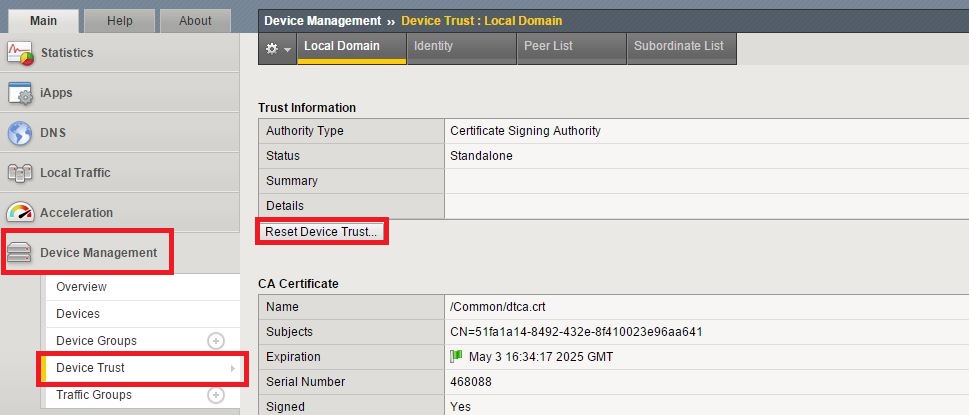Open the About tab
969x415 pixels.
click(x=194, y=21)
